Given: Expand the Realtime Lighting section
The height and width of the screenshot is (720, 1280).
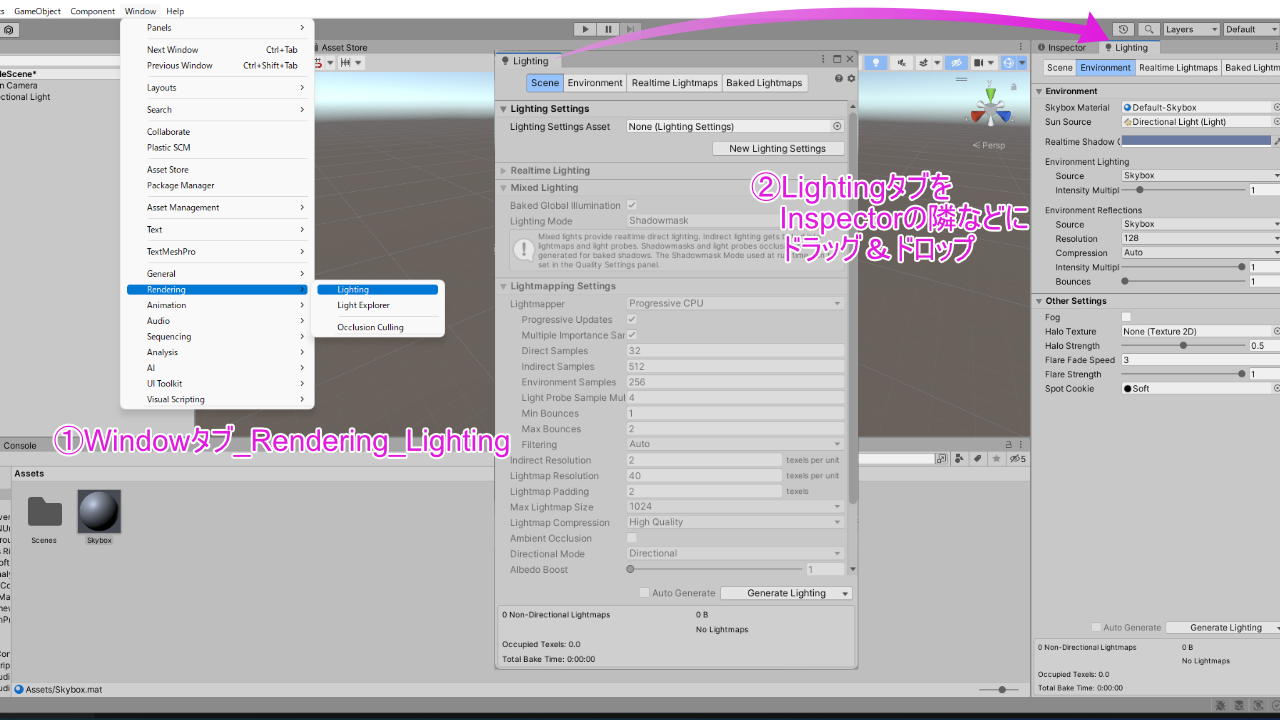Looking at the screenshot, I should coord(503,171).
